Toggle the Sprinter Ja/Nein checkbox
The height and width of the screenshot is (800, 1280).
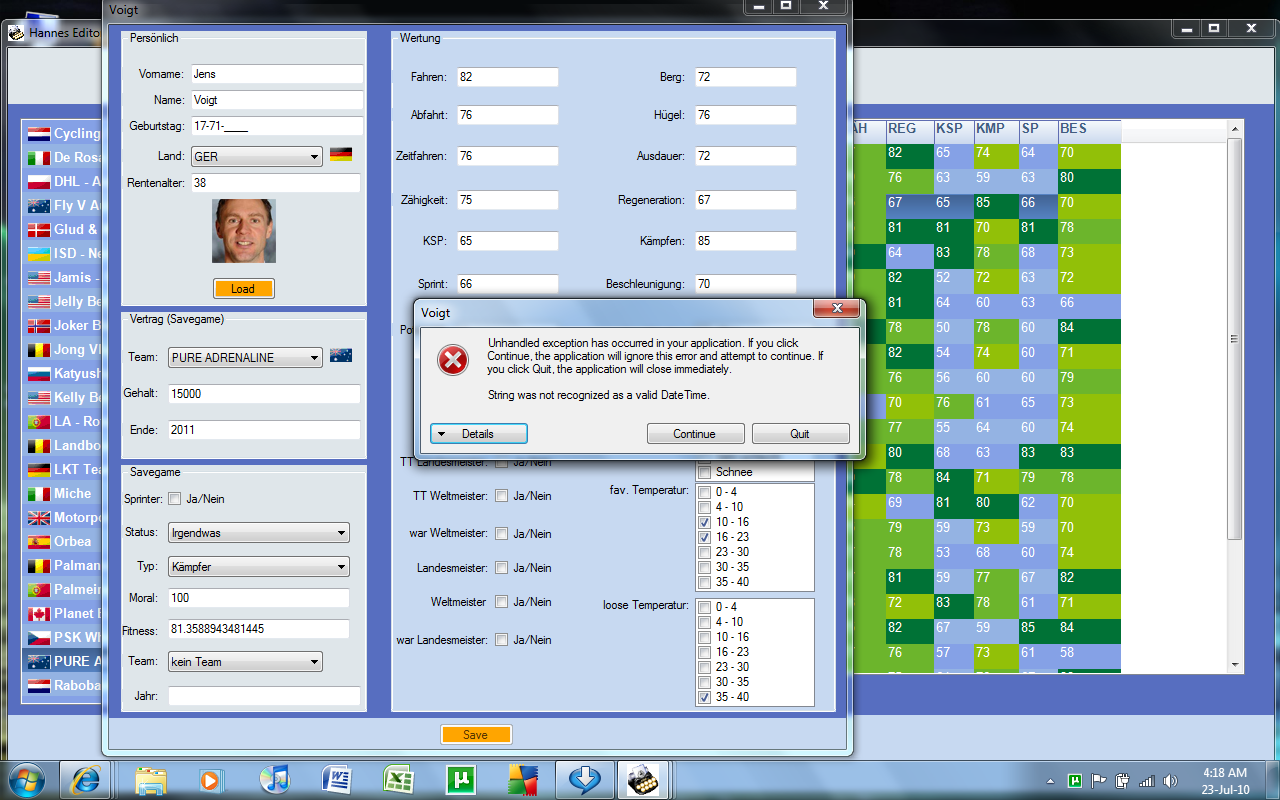(175, 499)
